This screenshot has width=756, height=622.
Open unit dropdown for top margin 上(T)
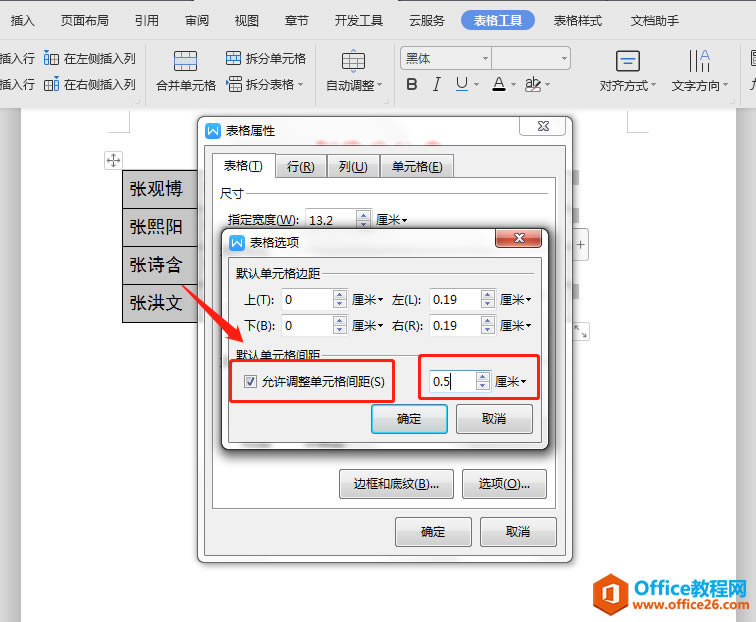coord(367,300)
